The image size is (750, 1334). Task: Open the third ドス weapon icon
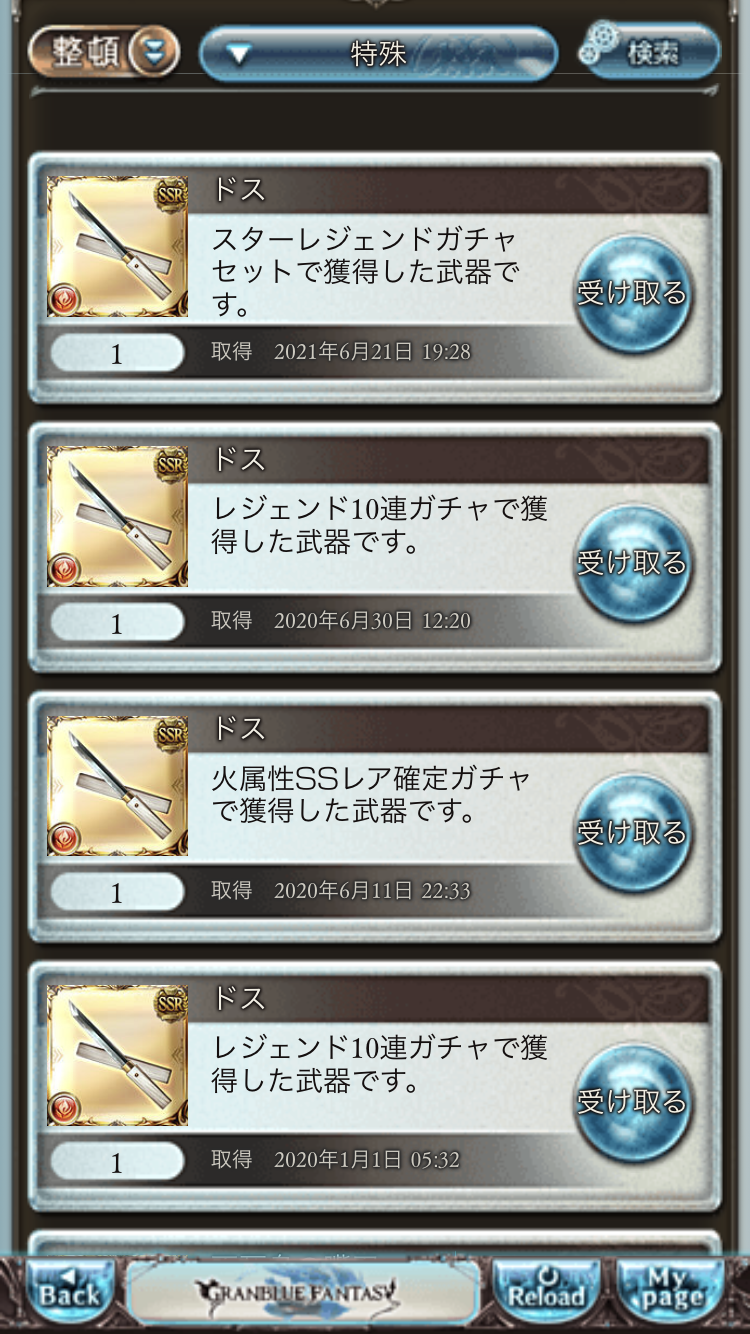(118, 786)
